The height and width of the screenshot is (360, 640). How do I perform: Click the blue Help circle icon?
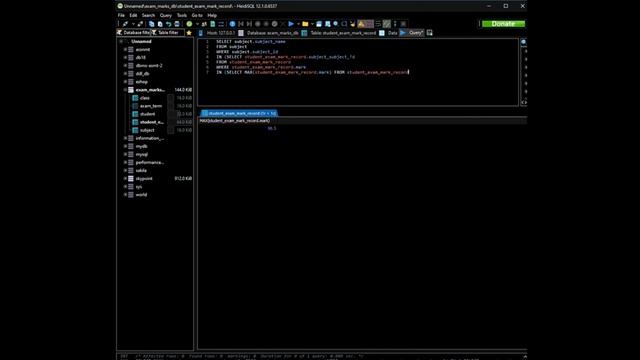(x=232, y=24)
